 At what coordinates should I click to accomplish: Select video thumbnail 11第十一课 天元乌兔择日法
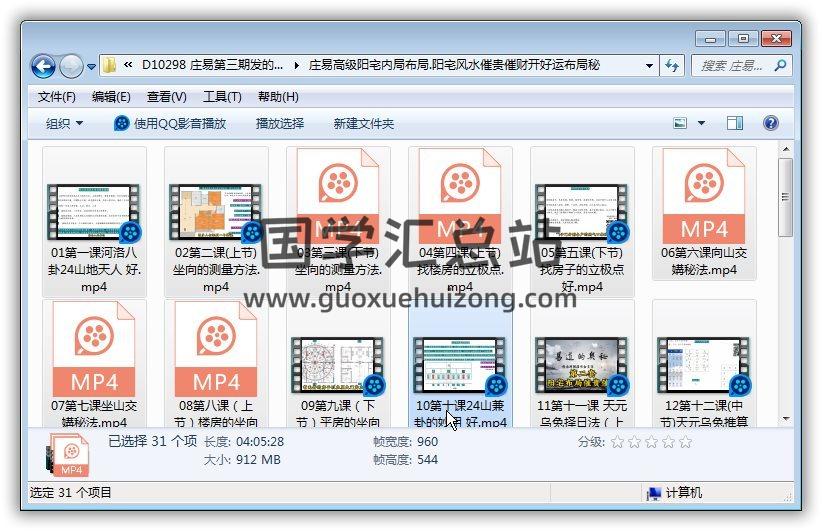[582, 365]
